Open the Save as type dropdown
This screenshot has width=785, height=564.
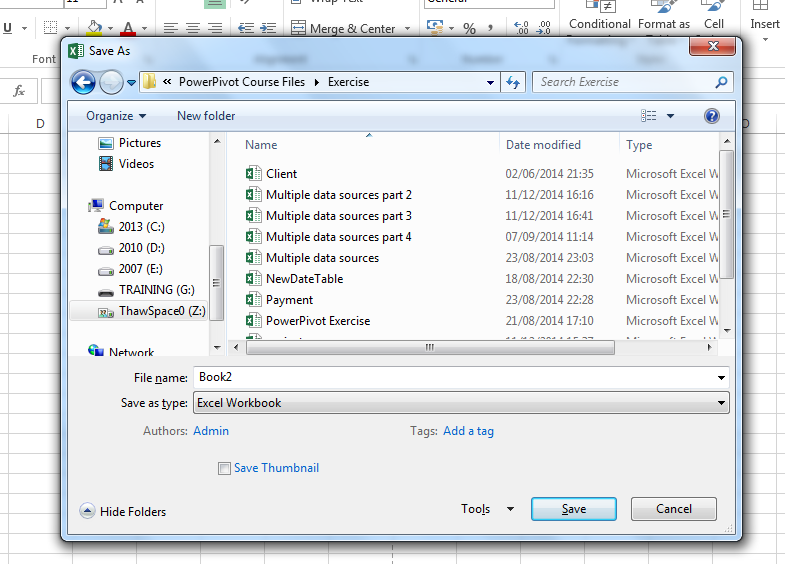click(x=461, y=403)
